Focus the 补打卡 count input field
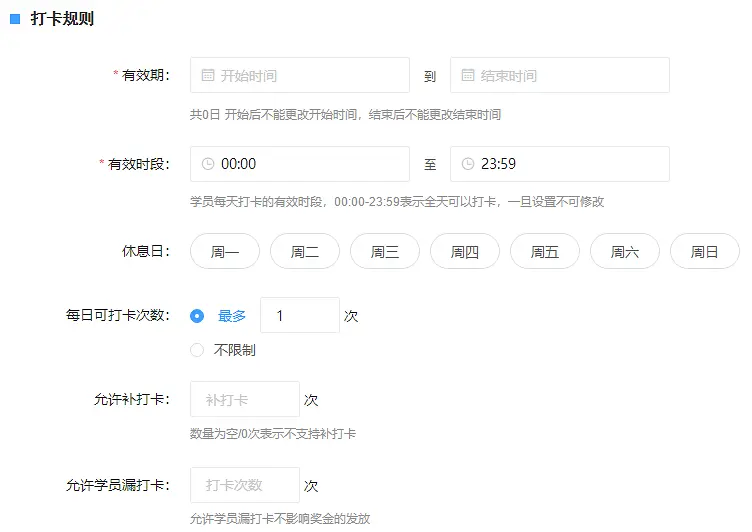Viewport: 752px width, 532px height. [245, 399]
